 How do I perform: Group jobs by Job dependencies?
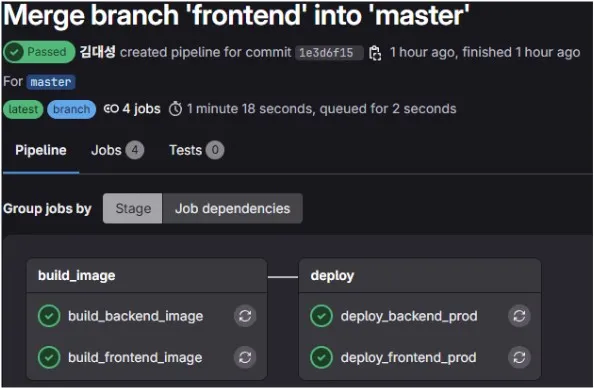click(x=232, y=208)
